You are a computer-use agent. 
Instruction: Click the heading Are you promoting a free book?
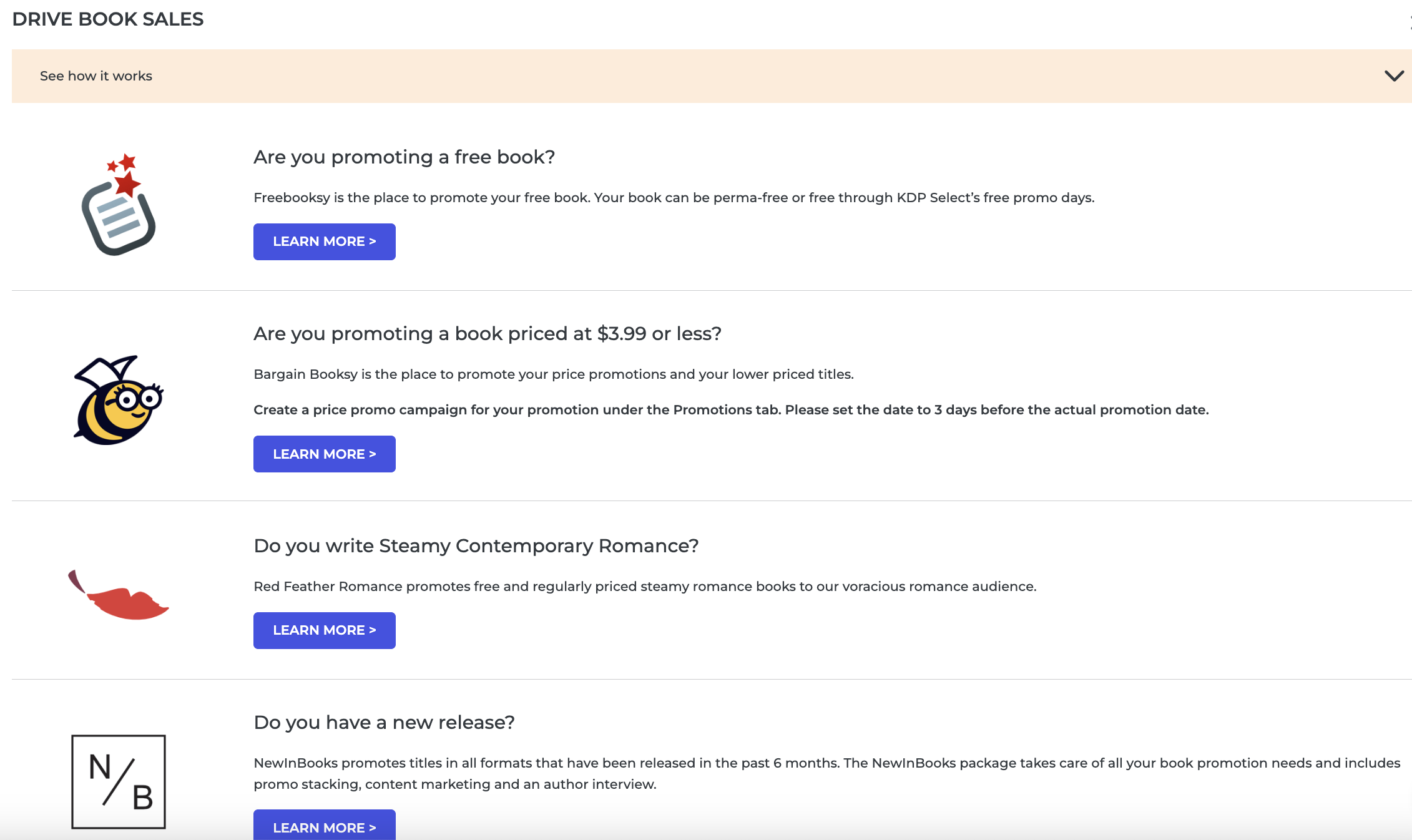404,157
